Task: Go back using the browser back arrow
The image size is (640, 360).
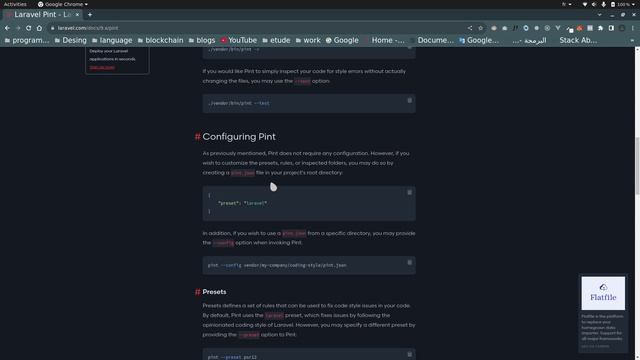Action: (7, 28)
